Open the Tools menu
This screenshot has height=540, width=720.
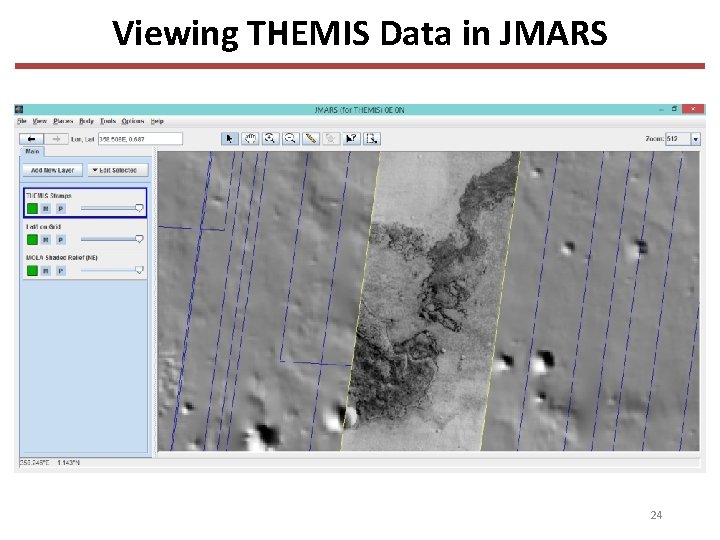[x=108, y=121]
